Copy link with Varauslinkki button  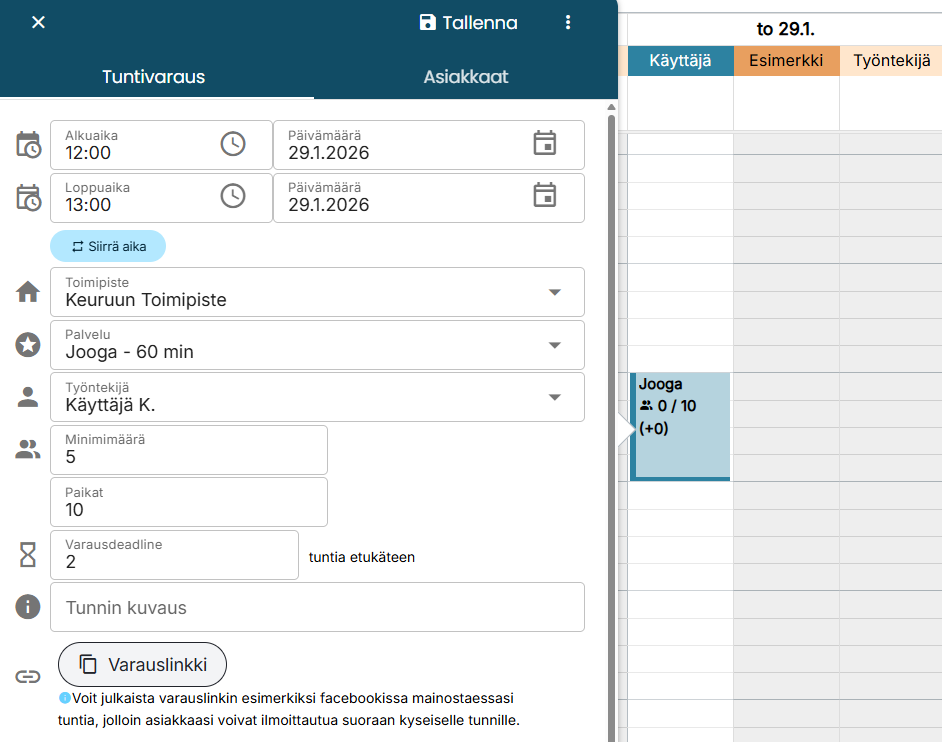[143, 664]
